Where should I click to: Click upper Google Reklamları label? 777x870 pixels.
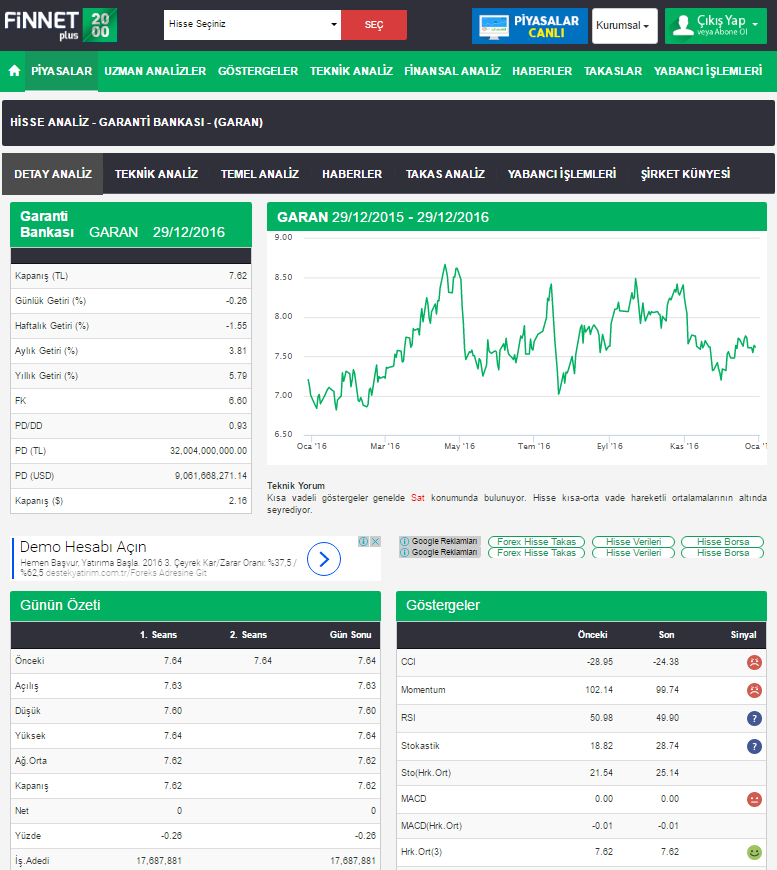pos(440,541)
